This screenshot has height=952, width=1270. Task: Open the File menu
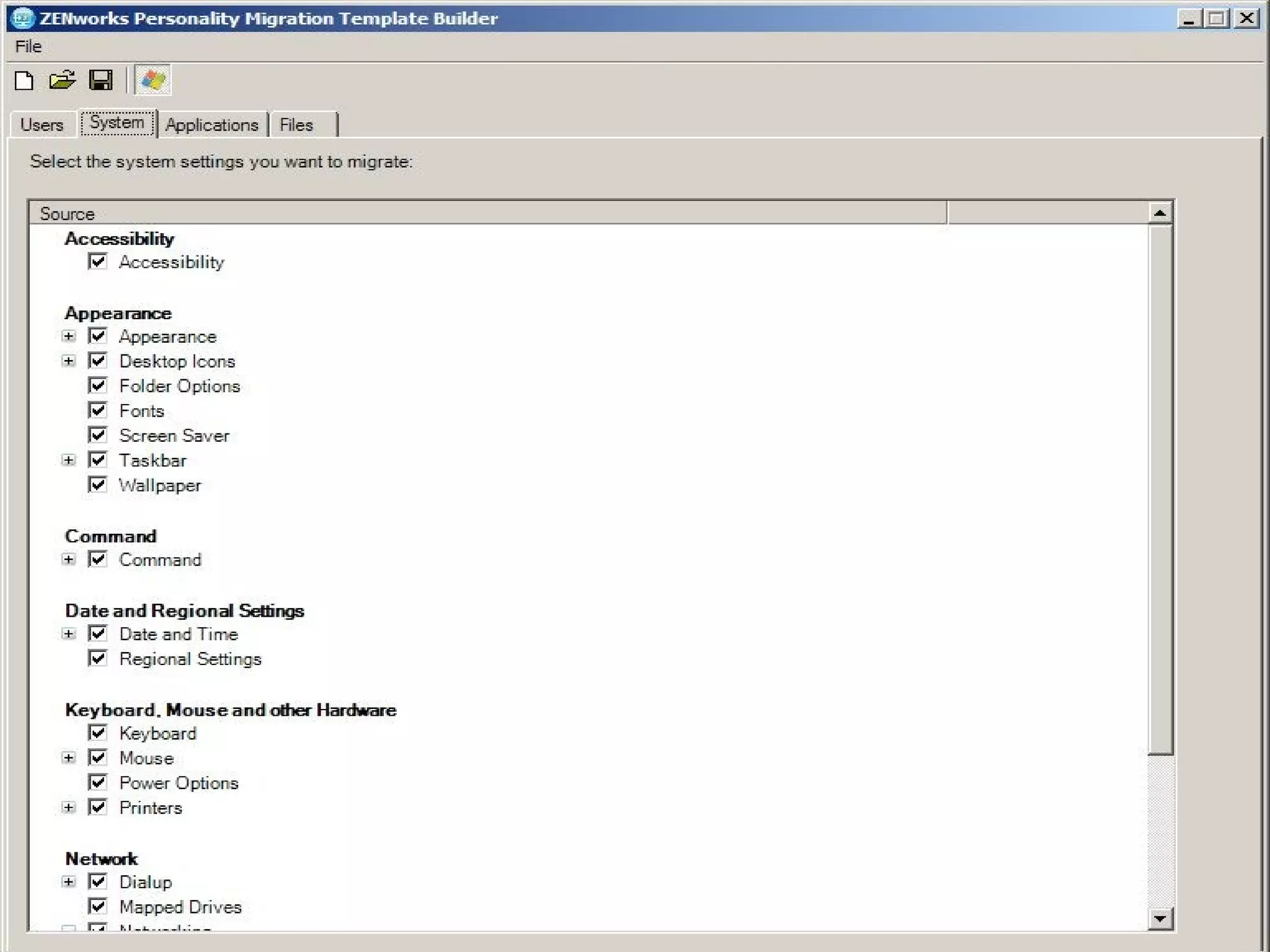tap(29, 46)
